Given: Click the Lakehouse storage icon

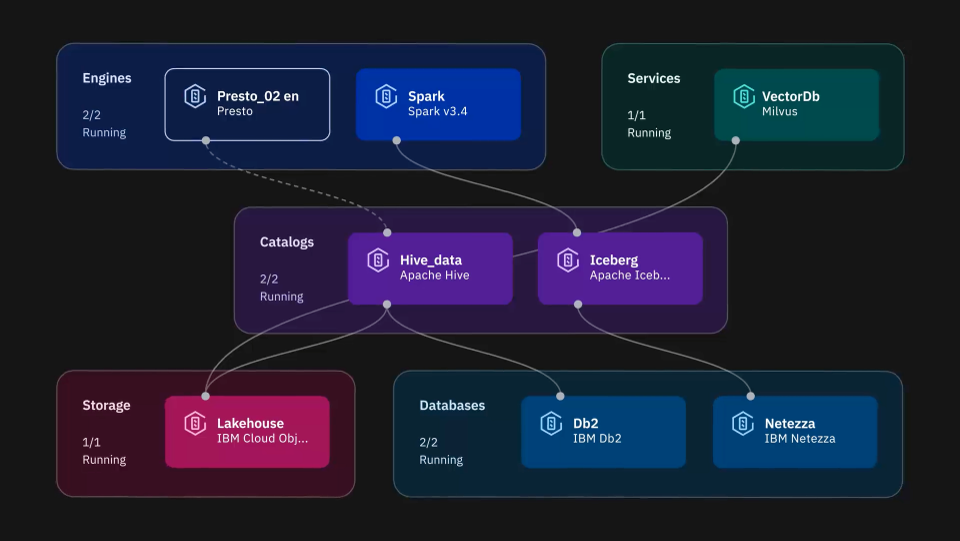Looking at the screenshot, I should coord(195,423).
